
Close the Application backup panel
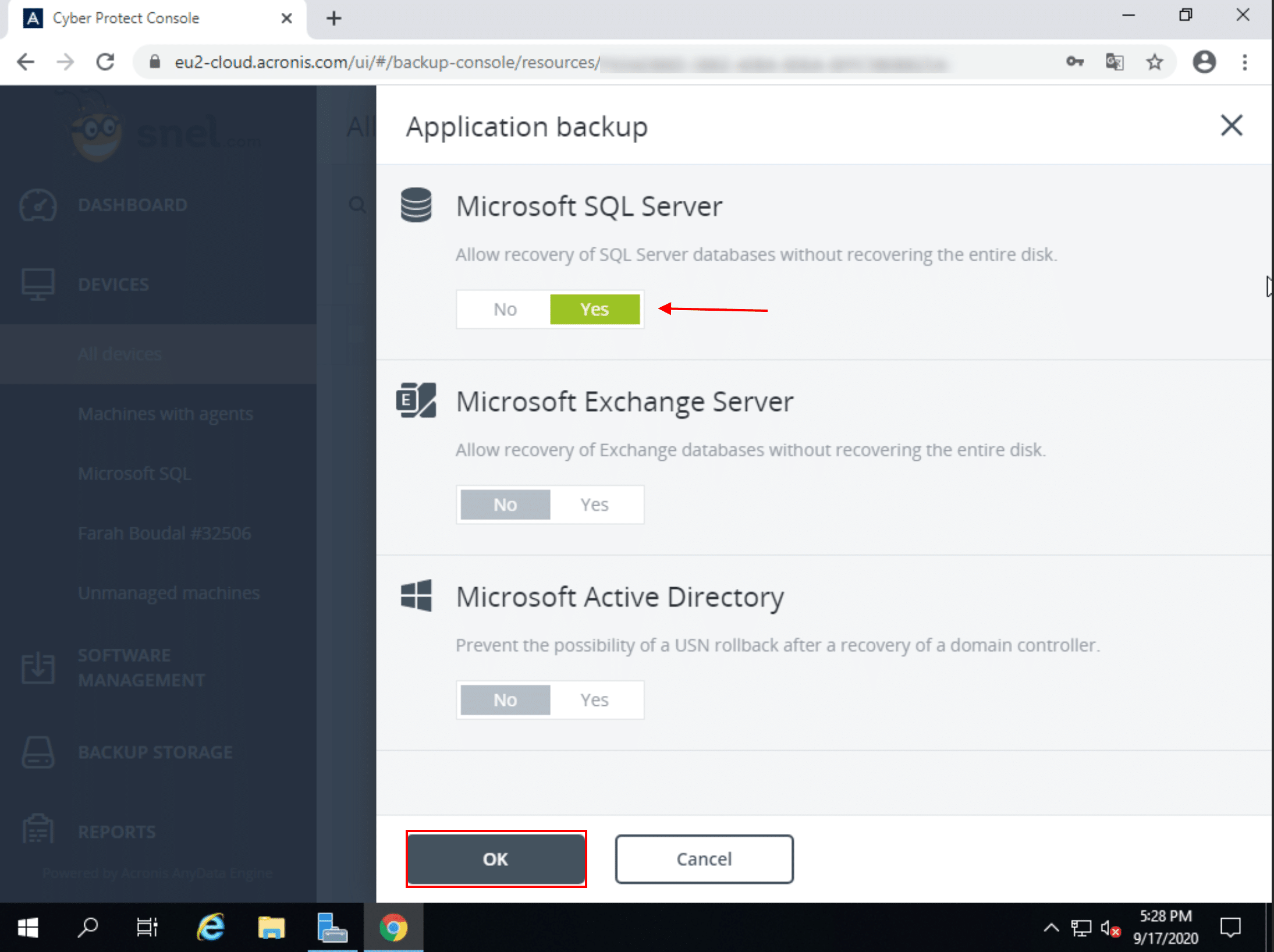click(1232, 125)
